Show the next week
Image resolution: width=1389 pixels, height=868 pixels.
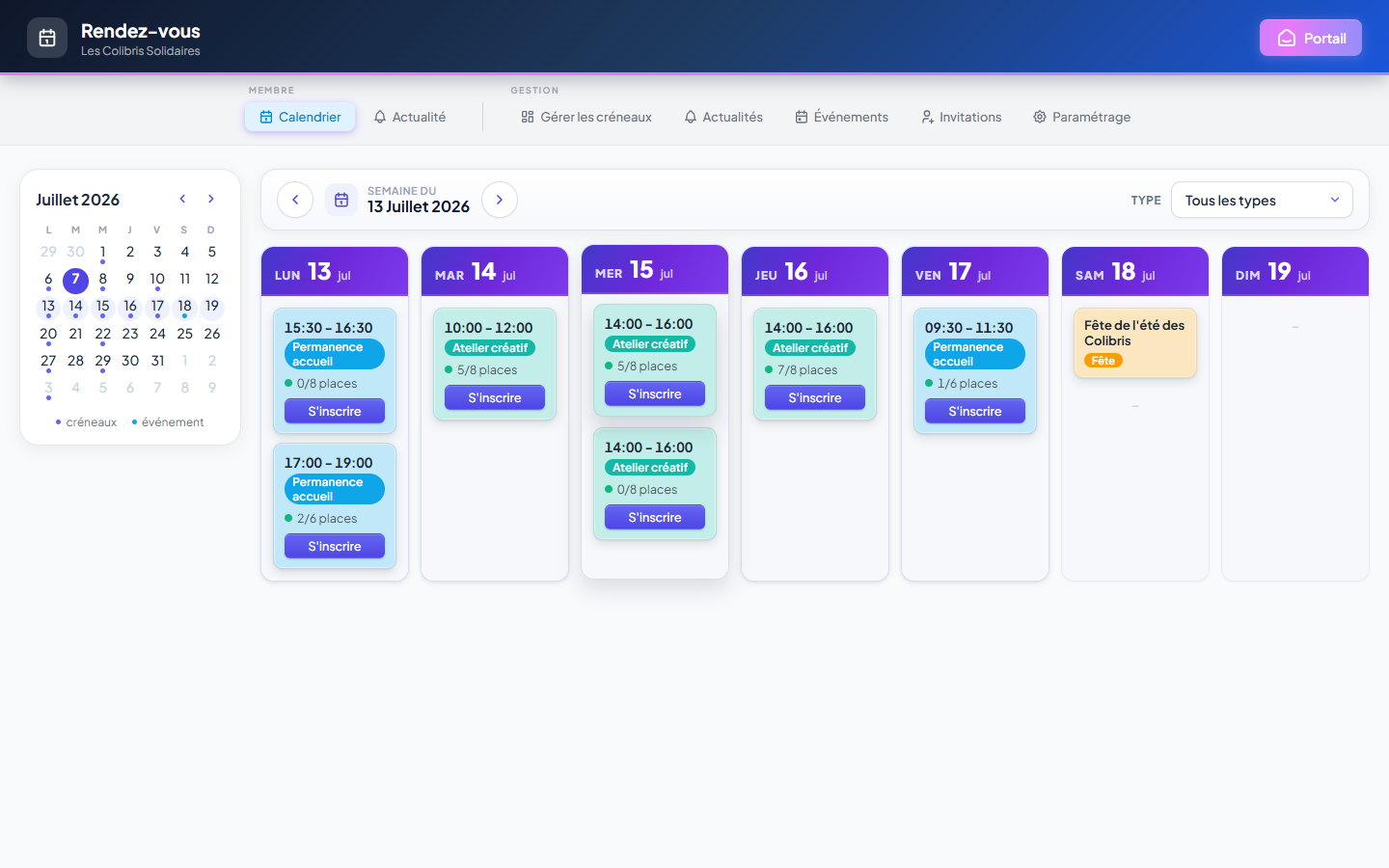500,200
